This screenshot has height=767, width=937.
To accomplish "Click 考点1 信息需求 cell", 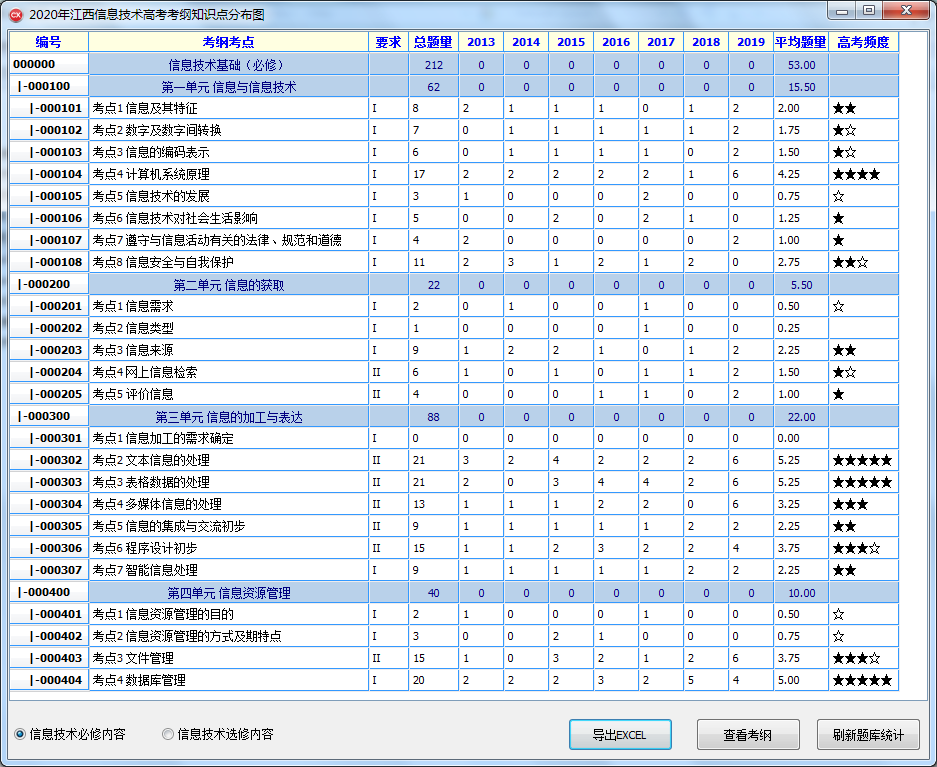I will 228,306.
